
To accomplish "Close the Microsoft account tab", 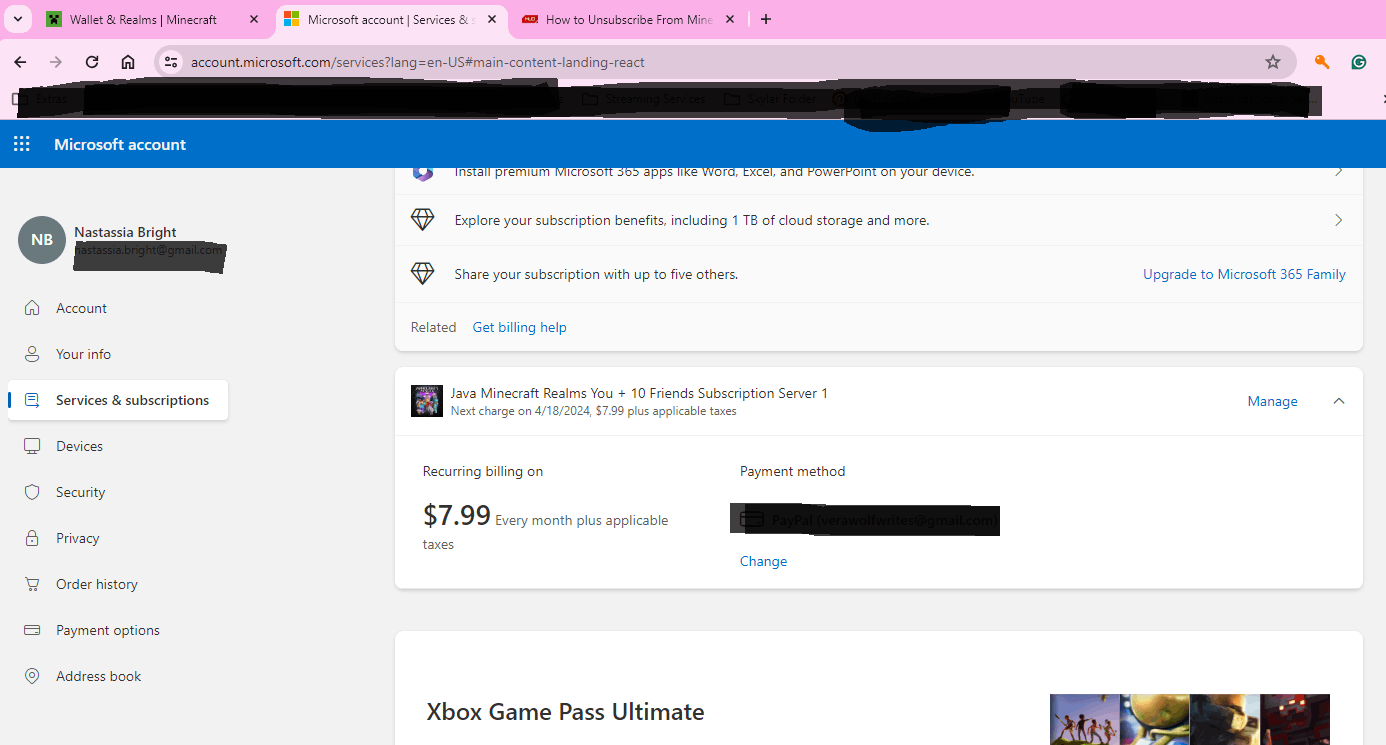I will click(x=492, y=19).
